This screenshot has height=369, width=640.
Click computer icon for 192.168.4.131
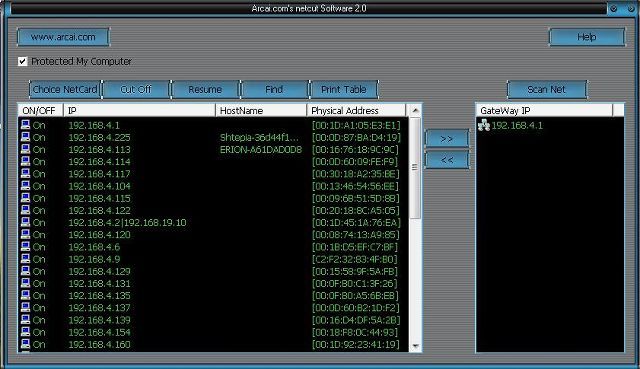25,283
